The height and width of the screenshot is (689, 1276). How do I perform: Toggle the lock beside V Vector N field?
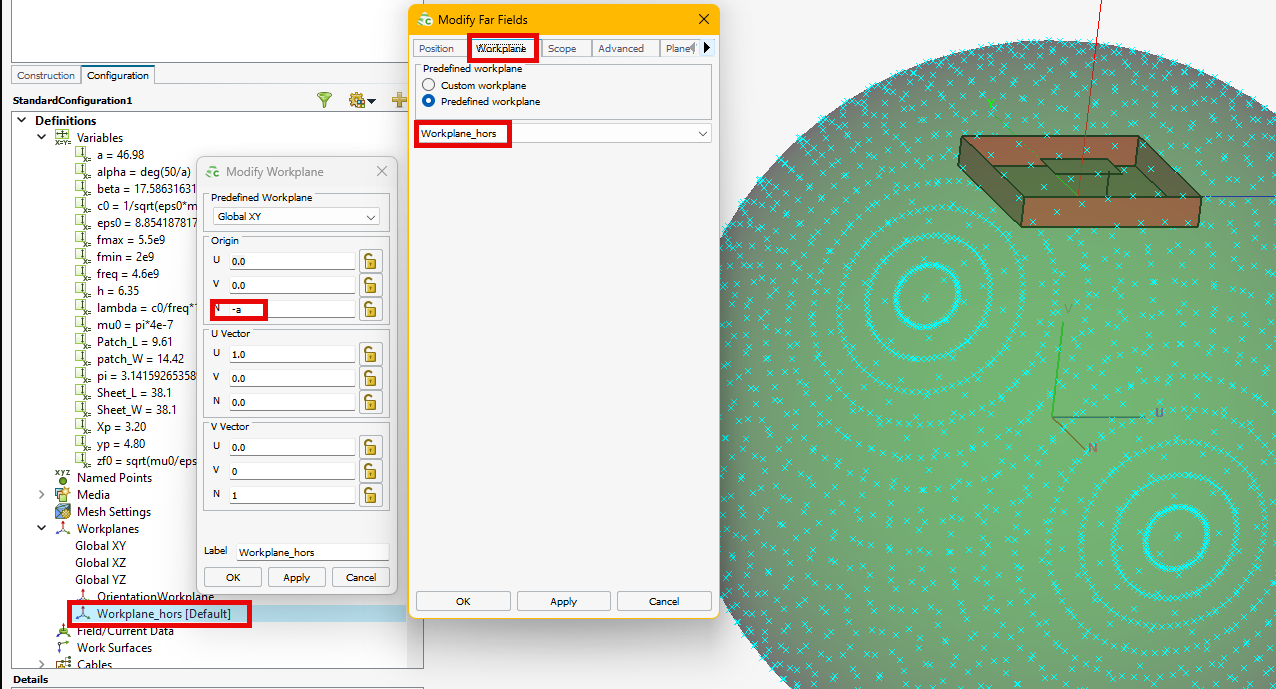coord(371,495)
